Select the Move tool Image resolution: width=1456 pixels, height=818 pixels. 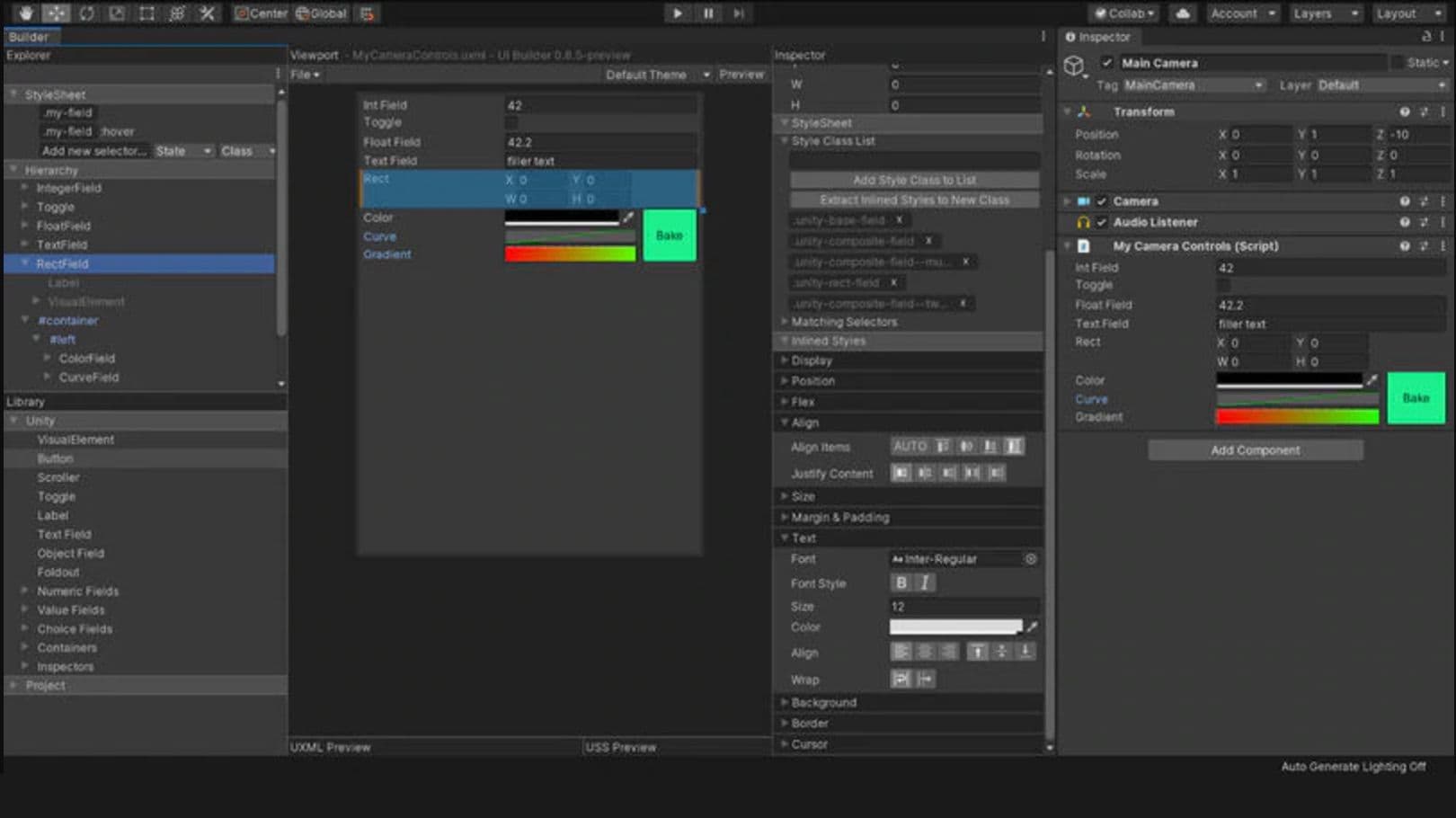tap(56, 13)
